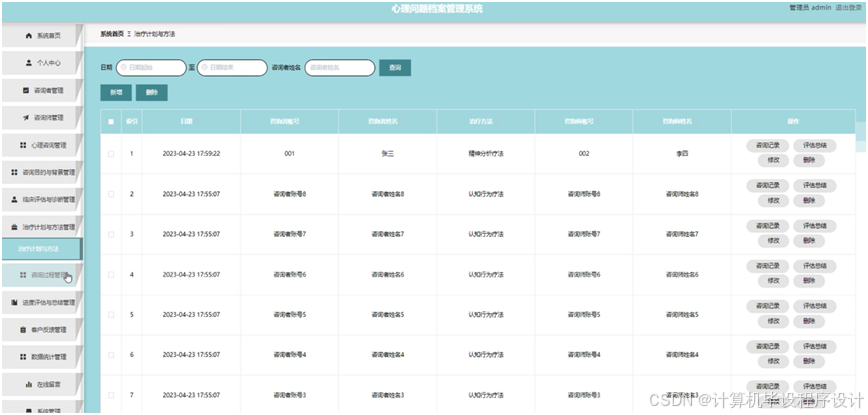Click 删除 in row 5 (咨询者姓名5)
The image size is (868, 415).
(x=809, y=321)
